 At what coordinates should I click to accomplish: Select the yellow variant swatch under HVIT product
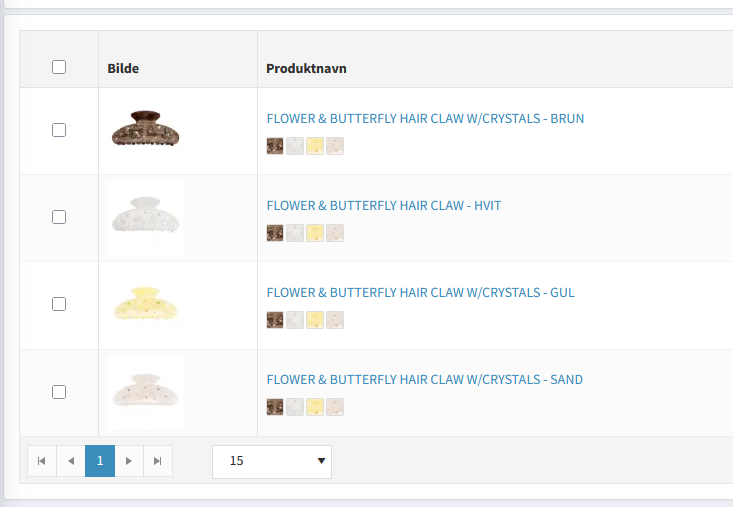314,233
